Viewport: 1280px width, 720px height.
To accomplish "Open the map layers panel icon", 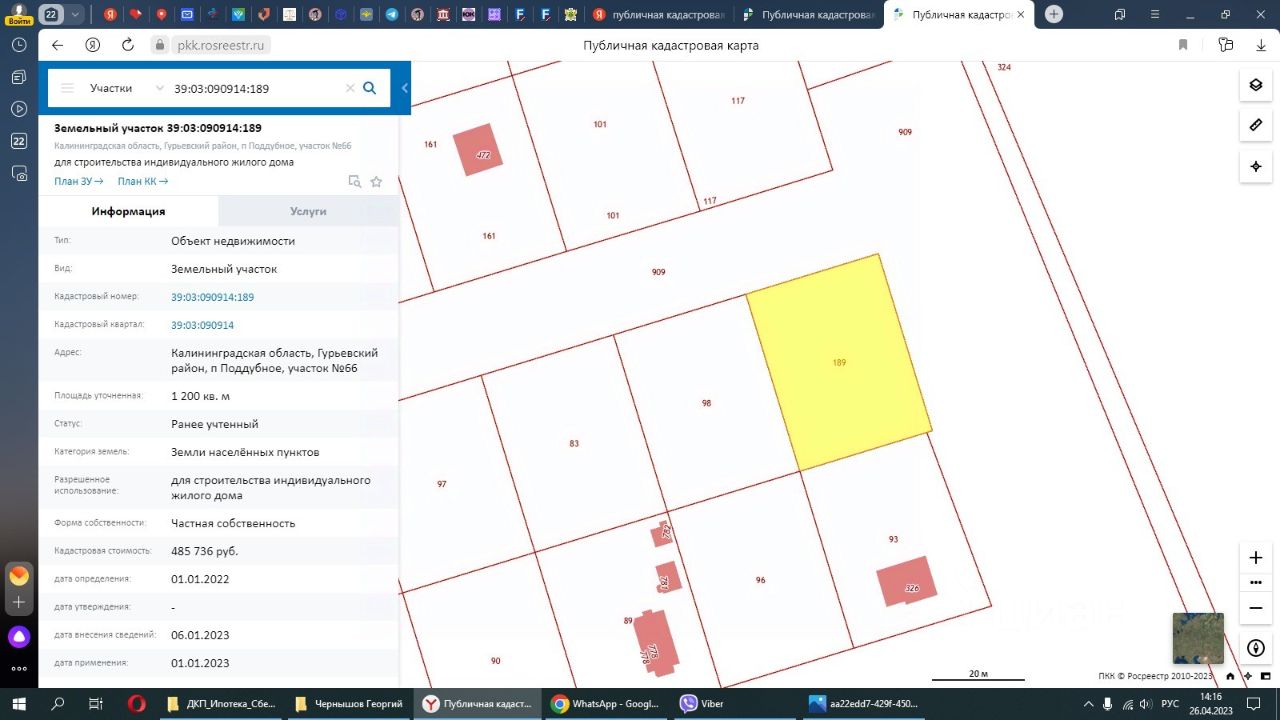I will pos(1256,85).
